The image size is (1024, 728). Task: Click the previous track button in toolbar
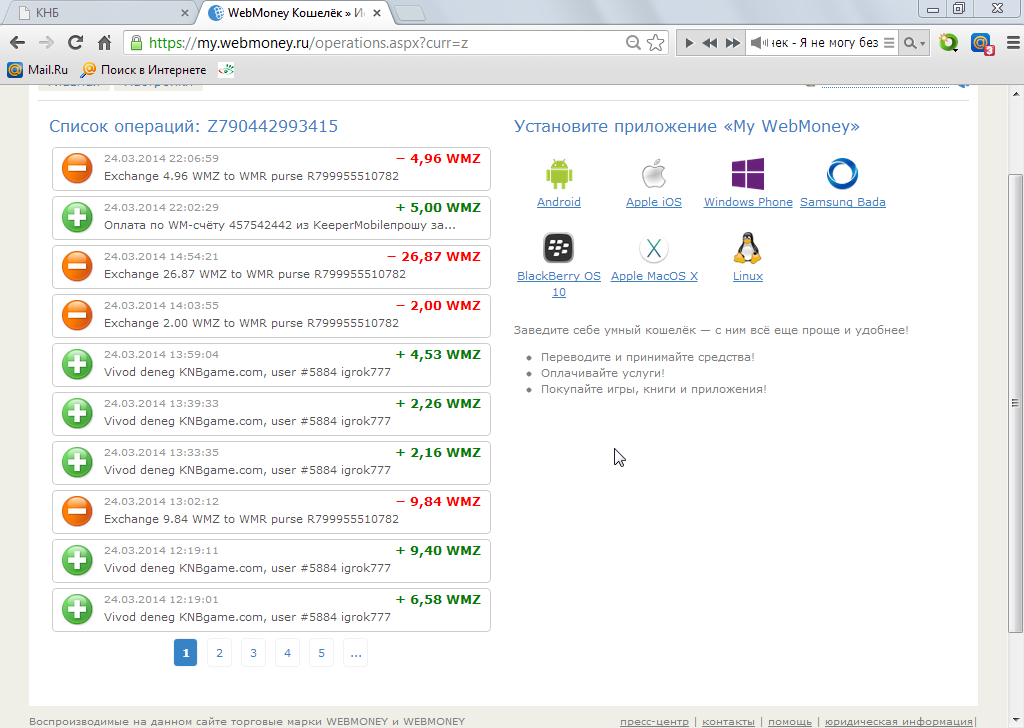710,43
